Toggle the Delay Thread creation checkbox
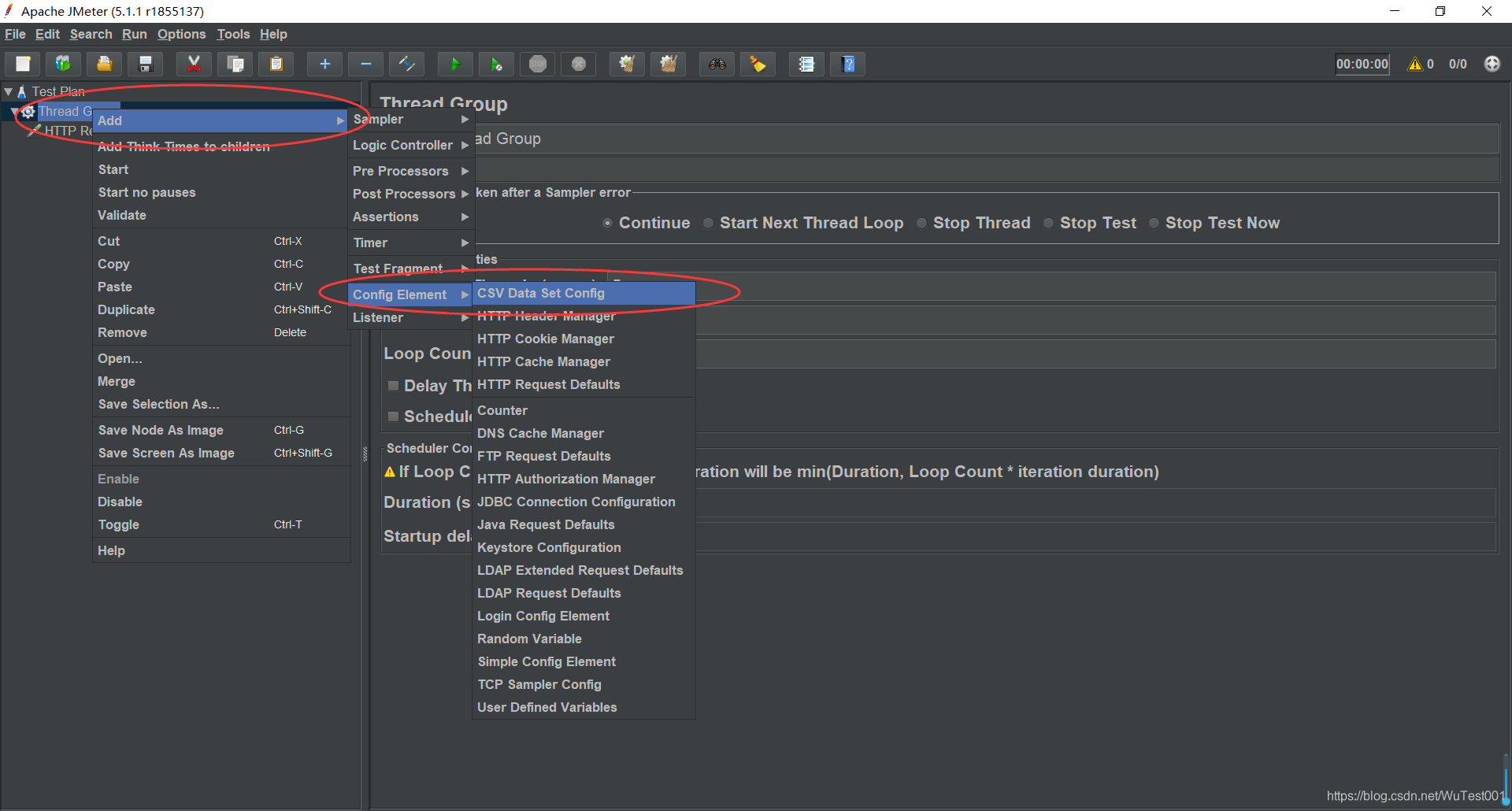 pos(393,386)
